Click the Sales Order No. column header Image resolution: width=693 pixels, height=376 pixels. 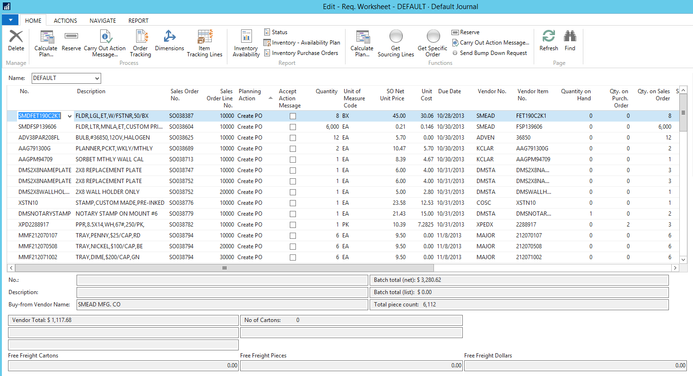(x=185, y=95)
